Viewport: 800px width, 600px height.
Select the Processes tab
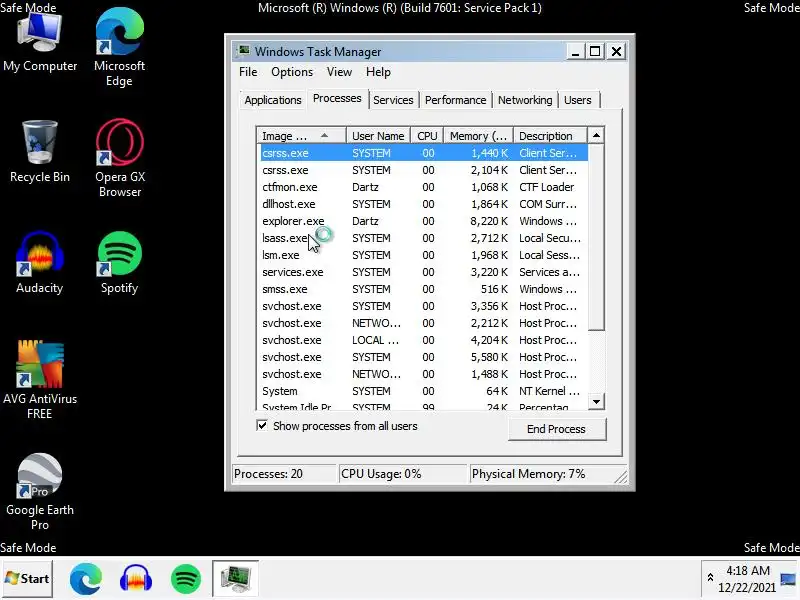click(x=337, y=98)
